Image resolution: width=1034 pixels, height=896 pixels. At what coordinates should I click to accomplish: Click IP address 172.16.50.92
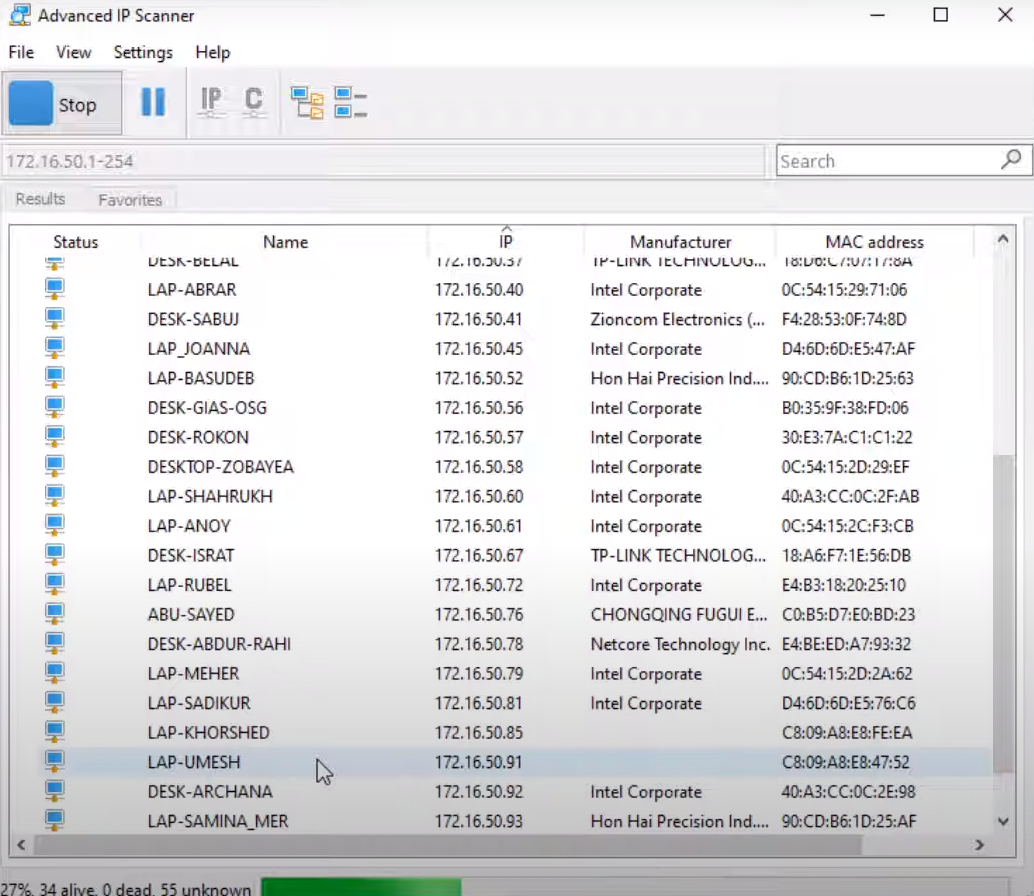479,791
